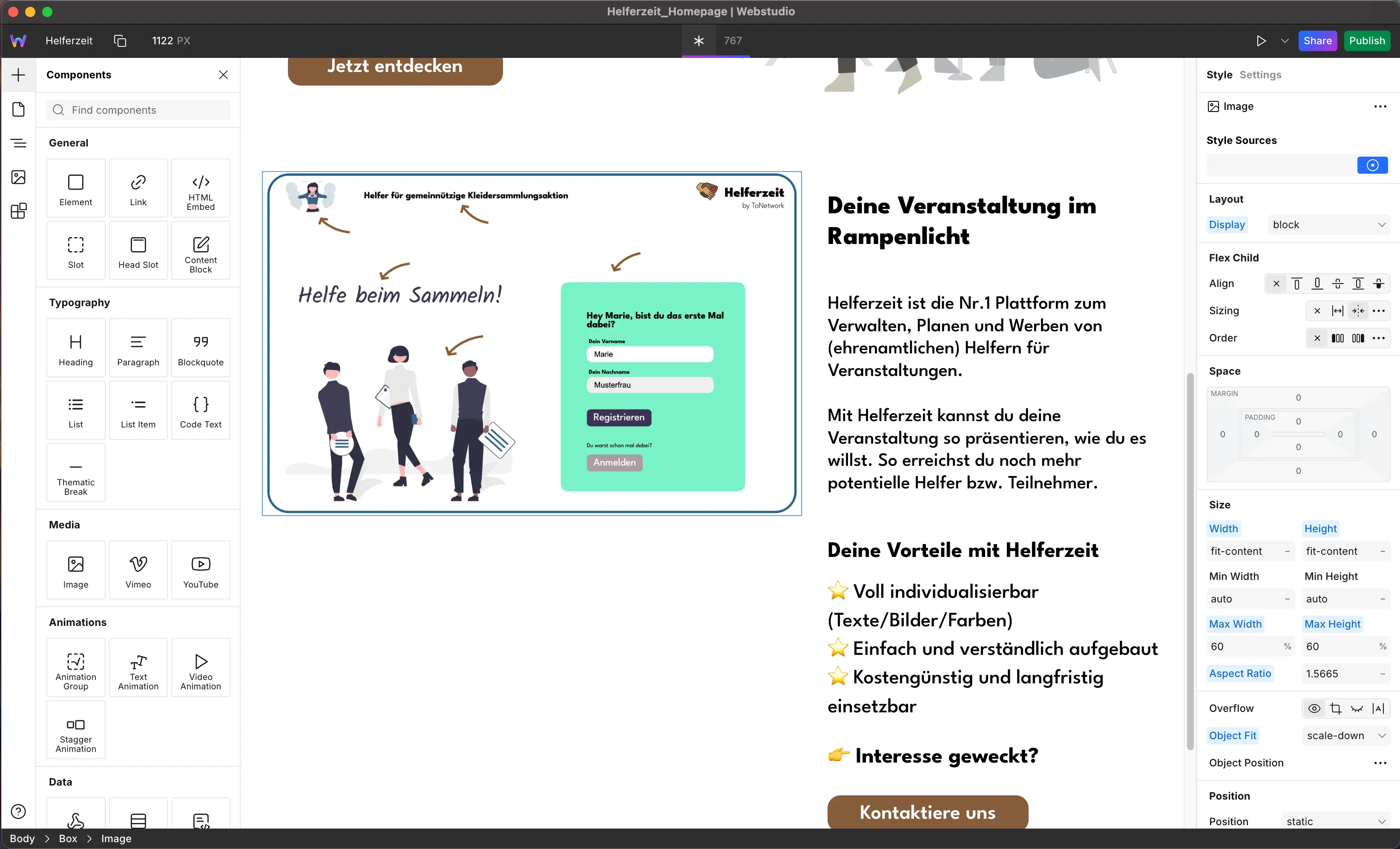1400x849 pixels.
Task: Add the Slot component
Action: 75,250
